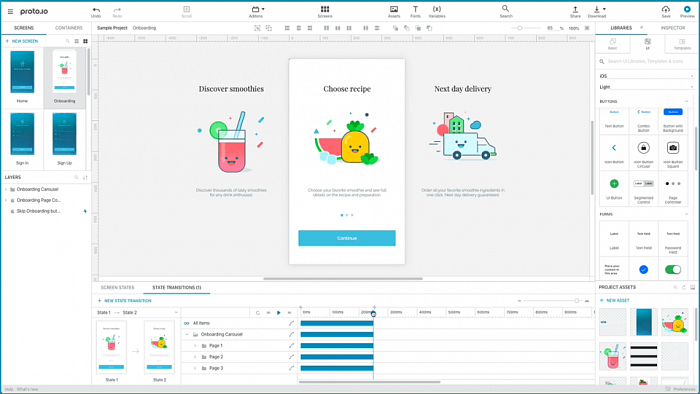Launch Preview with the play icon

687,9
